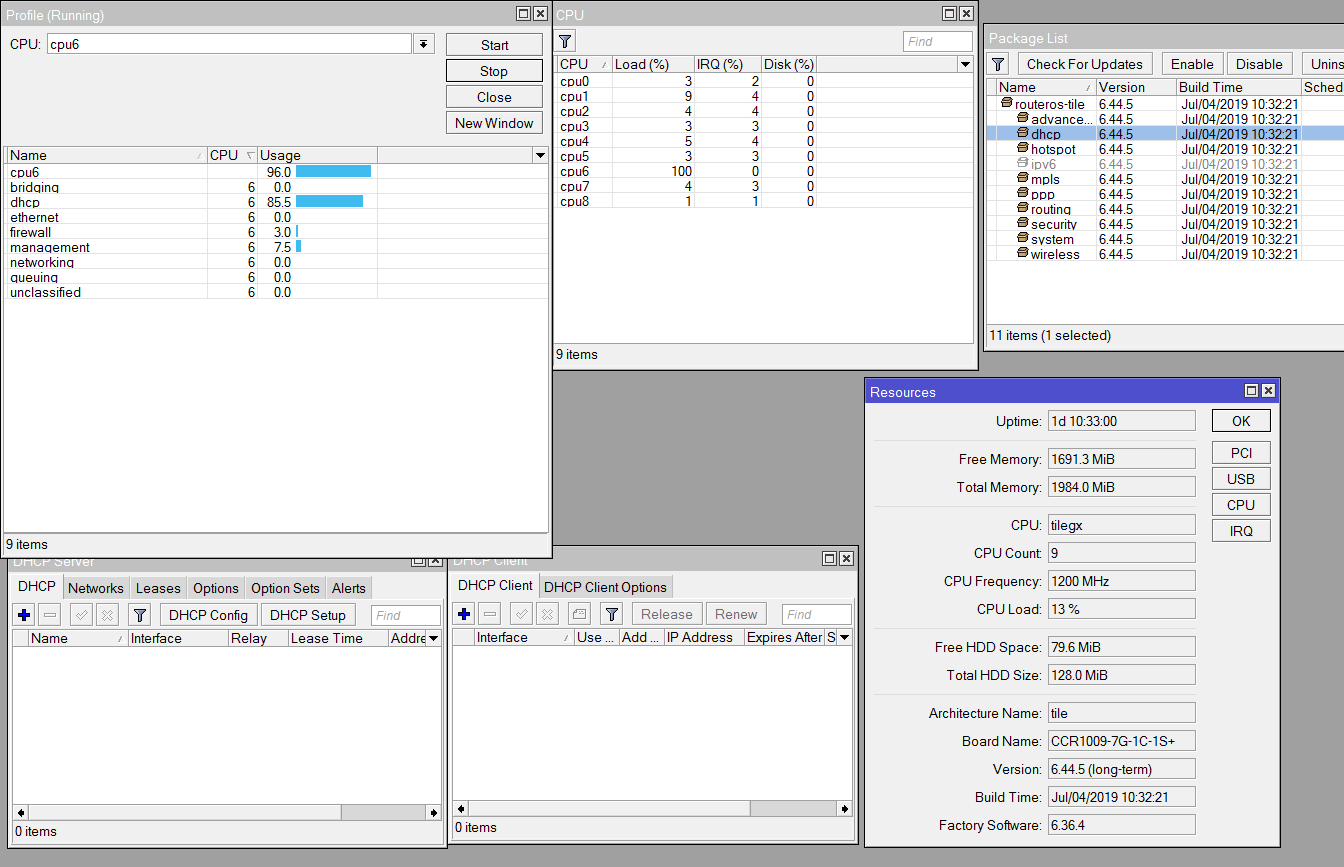Click the hotspot package icon

[x=1022, y=149]
